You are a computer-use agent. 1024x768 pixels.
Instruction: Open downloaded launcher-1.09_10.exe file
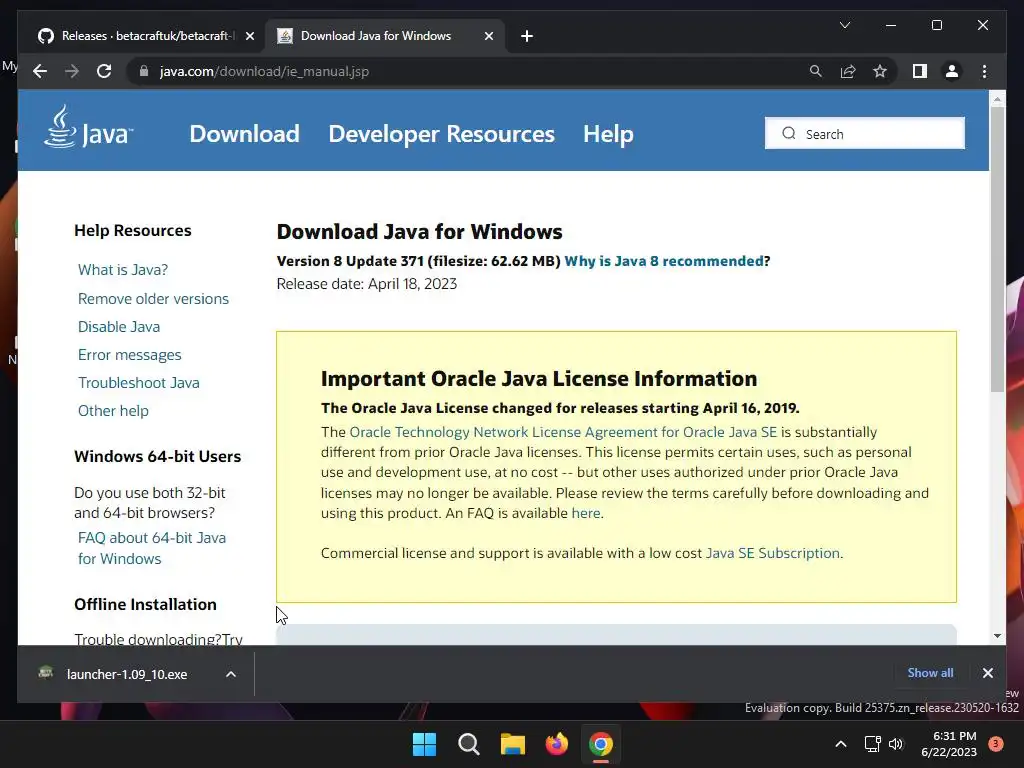(127, 674)
